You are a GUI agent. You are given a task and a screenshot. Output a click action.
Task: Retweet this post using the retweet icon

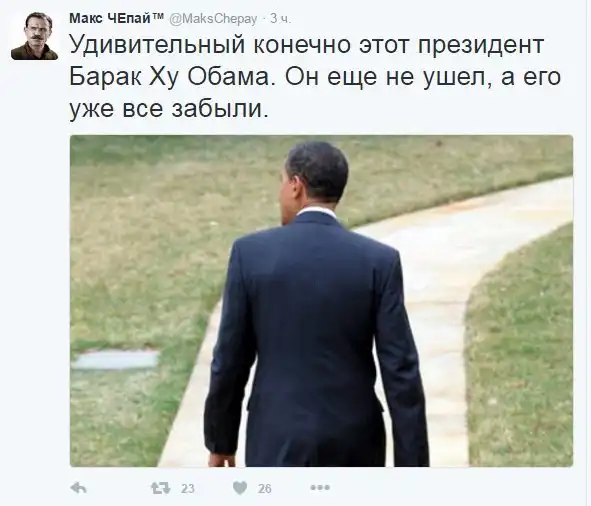[161, 488]
